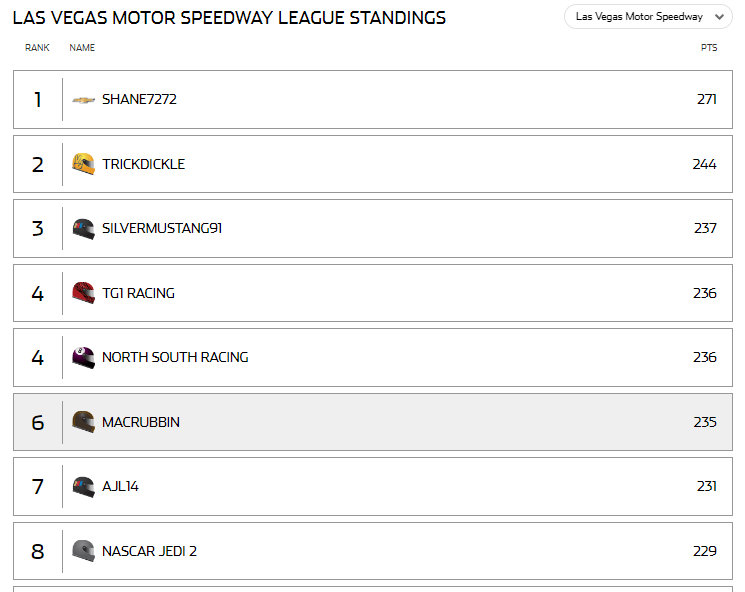The image size is (745, 592).
Task: Select the highlighted MACRUBBIN standings row
Action: click(373, 422)
